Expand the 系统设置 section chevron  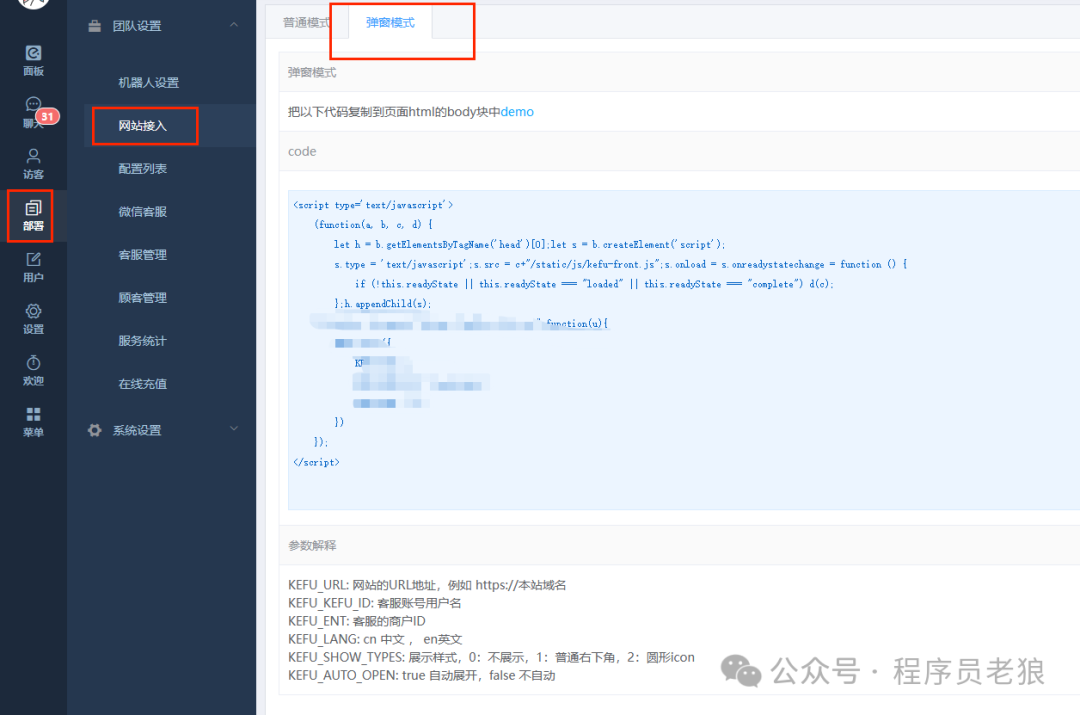point(234,428)
